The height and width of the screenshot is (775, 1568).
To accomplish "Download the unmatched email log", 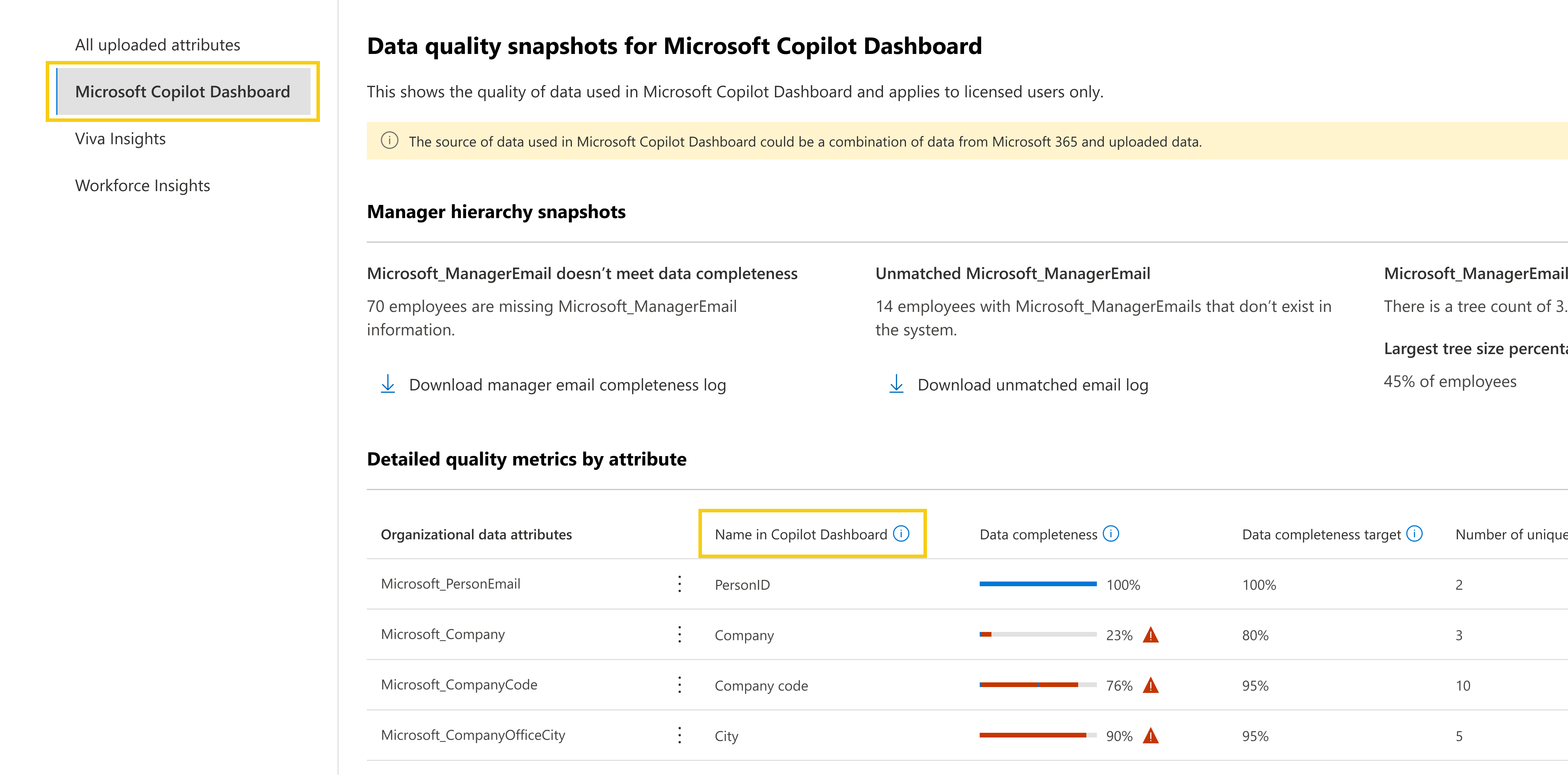I will (x=1033, y=384).
